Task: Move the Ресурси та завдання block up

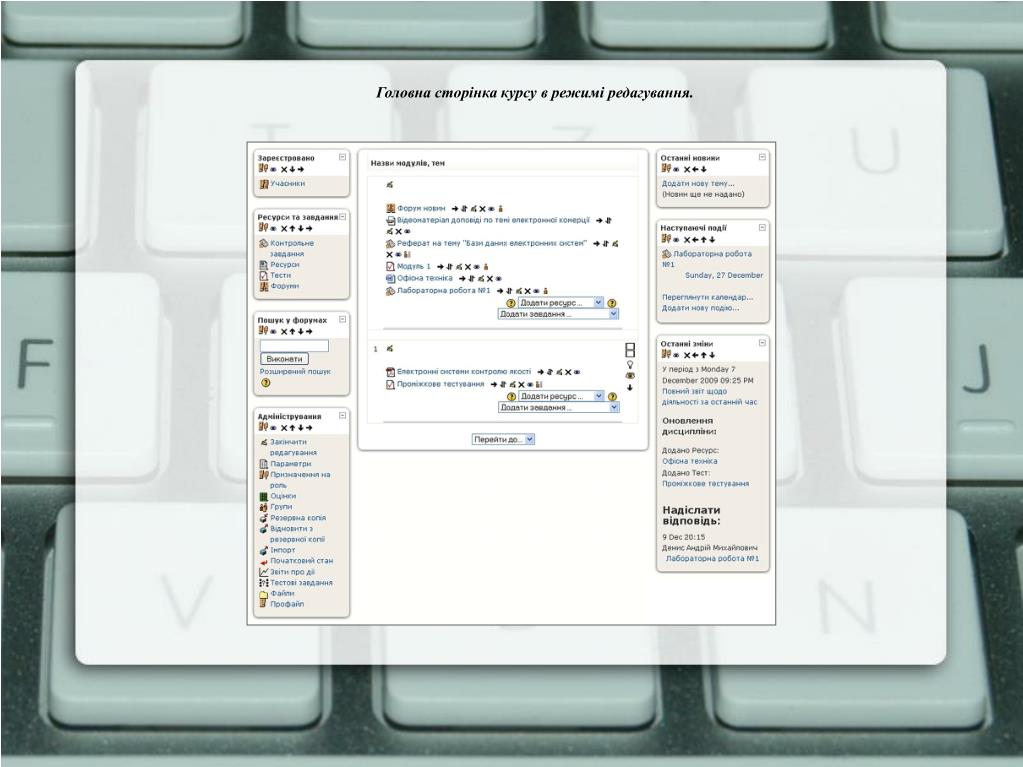Action: [292, 228]
